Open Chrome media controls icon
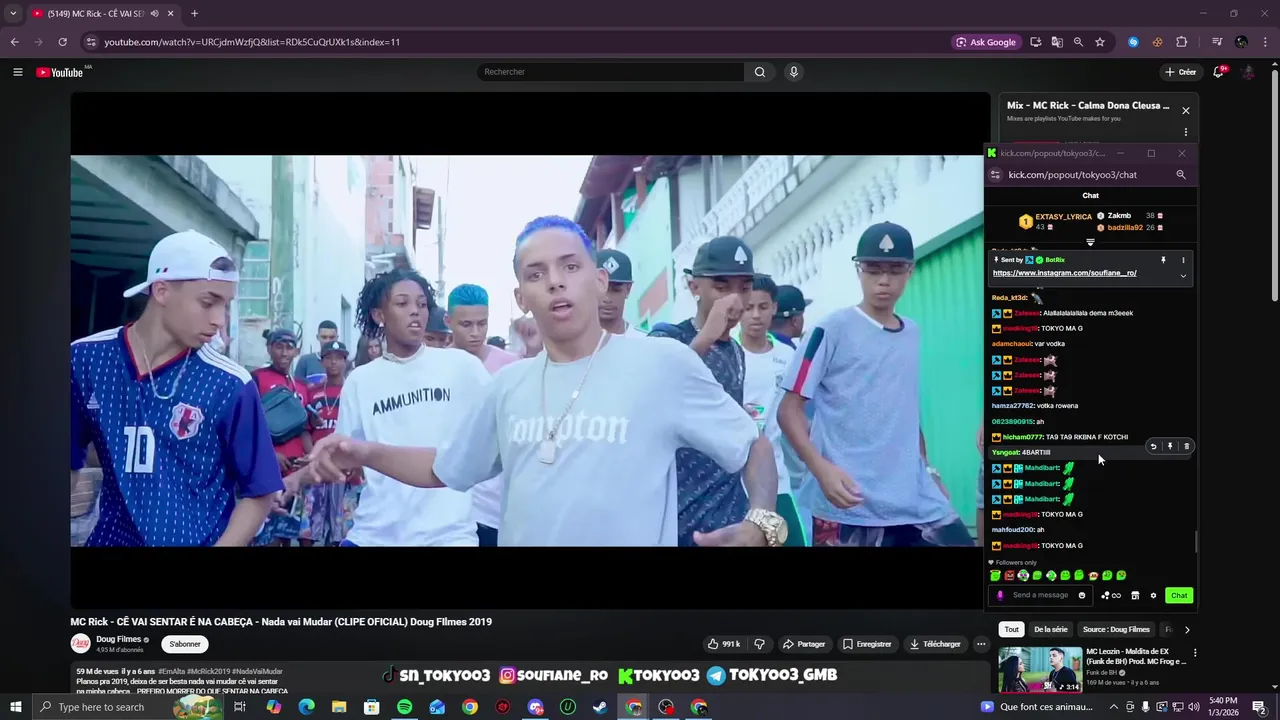The width and height of the screenshot is (1280, 720). pos(1217,42)
